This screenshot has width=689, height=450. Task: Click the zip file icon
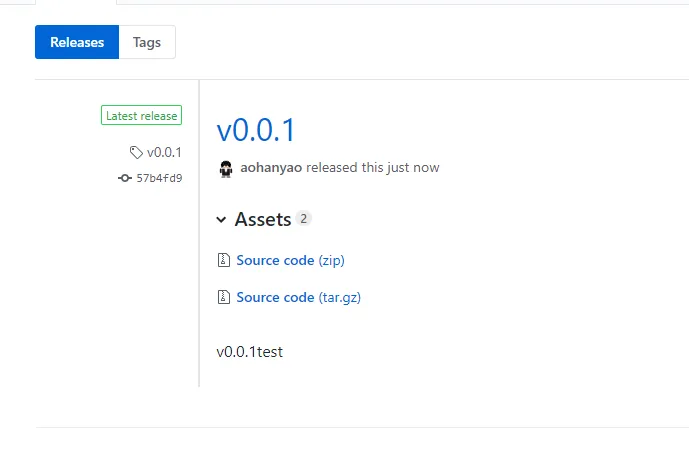[x=224, y=260]
